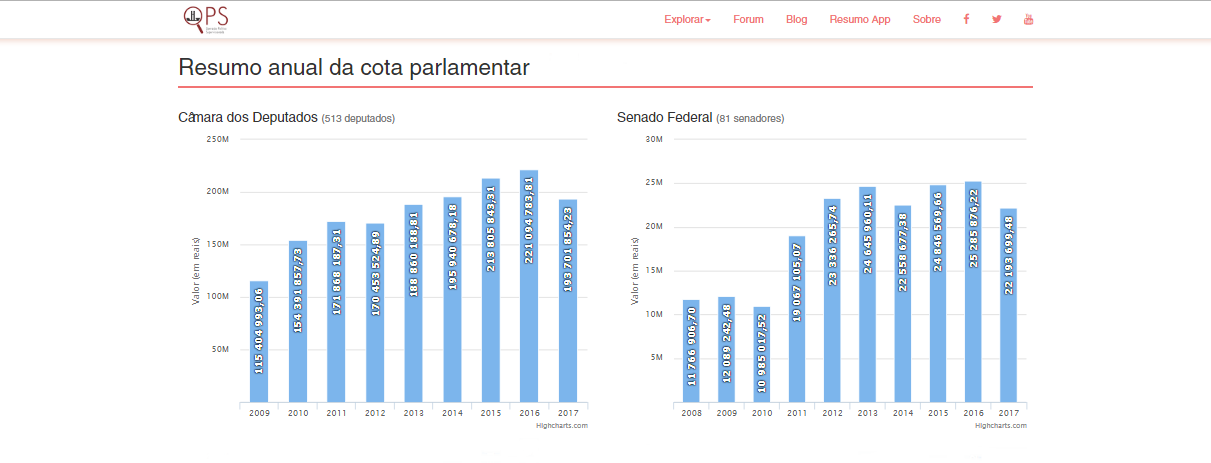Screen dimensions: 1211x463
Task: Open the Twitter icon link
Action: click(997, 19)
